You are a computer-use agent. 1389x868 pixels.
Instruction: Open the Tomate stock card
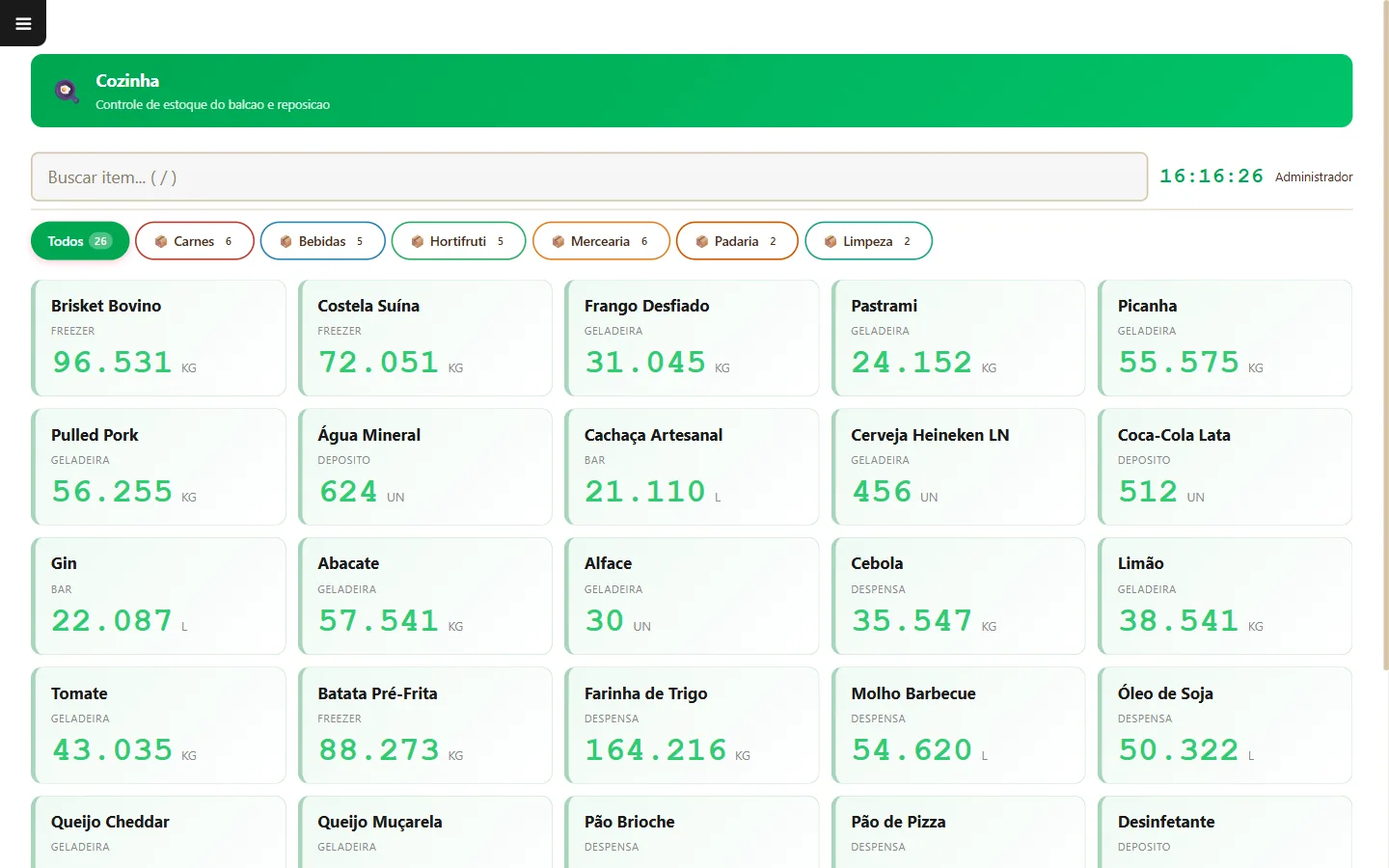pyautogui.click(x=158, y=725)
